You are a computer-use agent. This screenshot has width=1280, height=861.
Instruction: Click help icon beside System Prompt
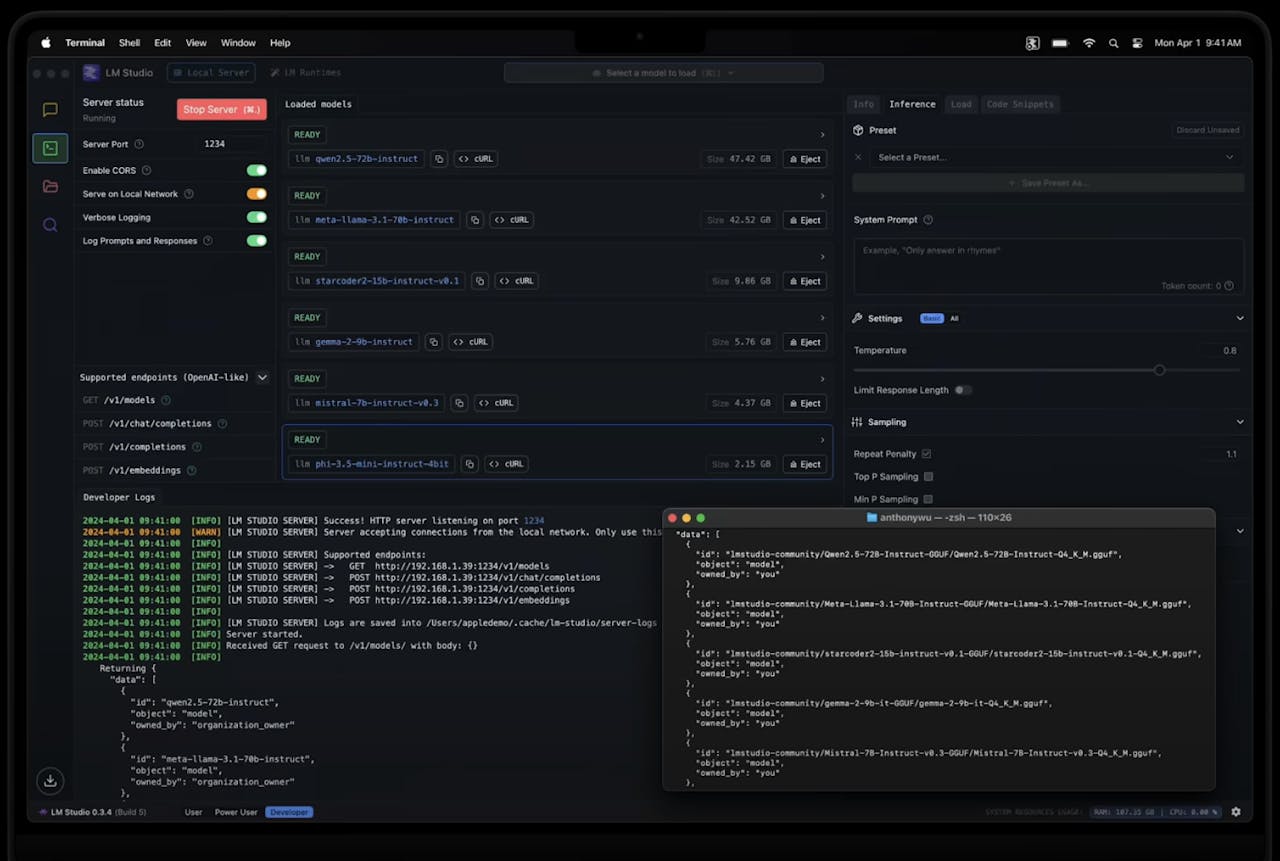pyautogui.click(x=928, y=220)
